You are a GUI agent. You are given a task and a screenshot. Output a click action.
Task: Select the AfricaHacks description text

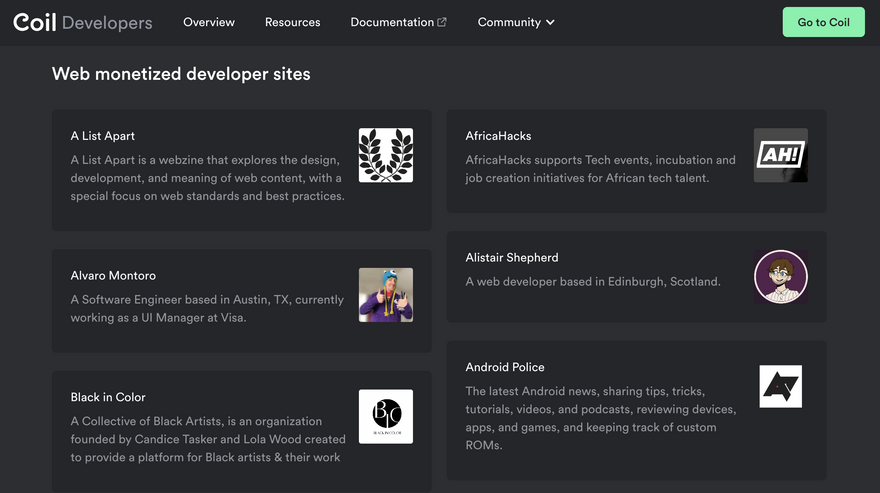pos(601,169)
